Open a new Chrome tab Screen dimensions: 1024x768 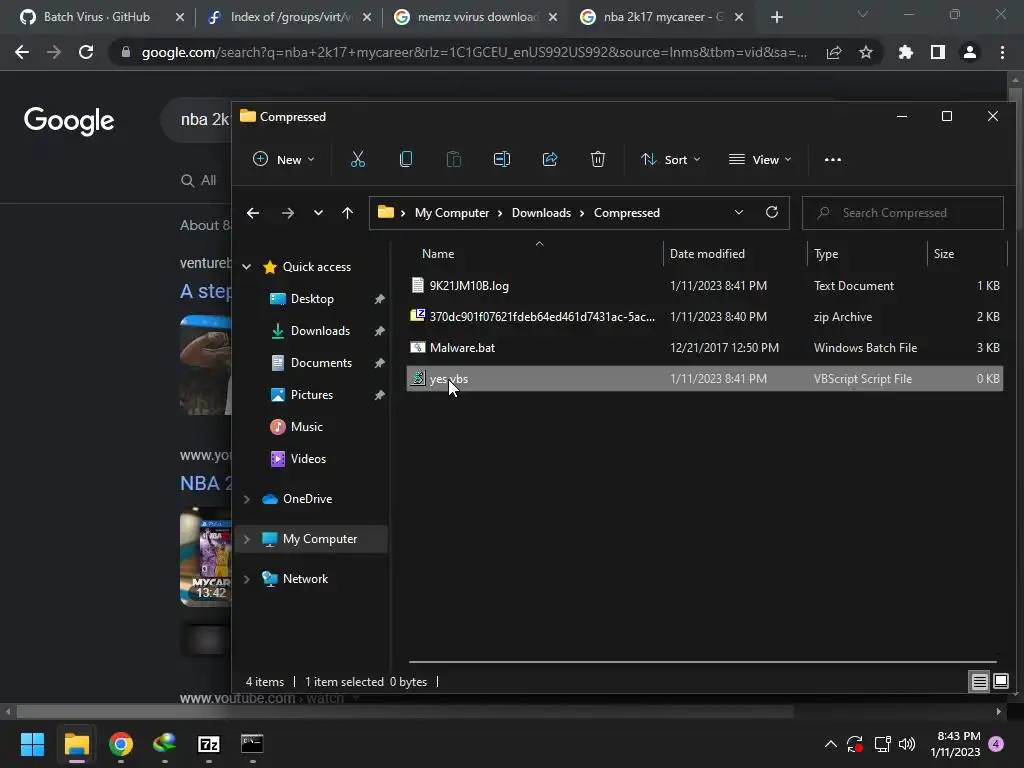(x=776, y=17)
